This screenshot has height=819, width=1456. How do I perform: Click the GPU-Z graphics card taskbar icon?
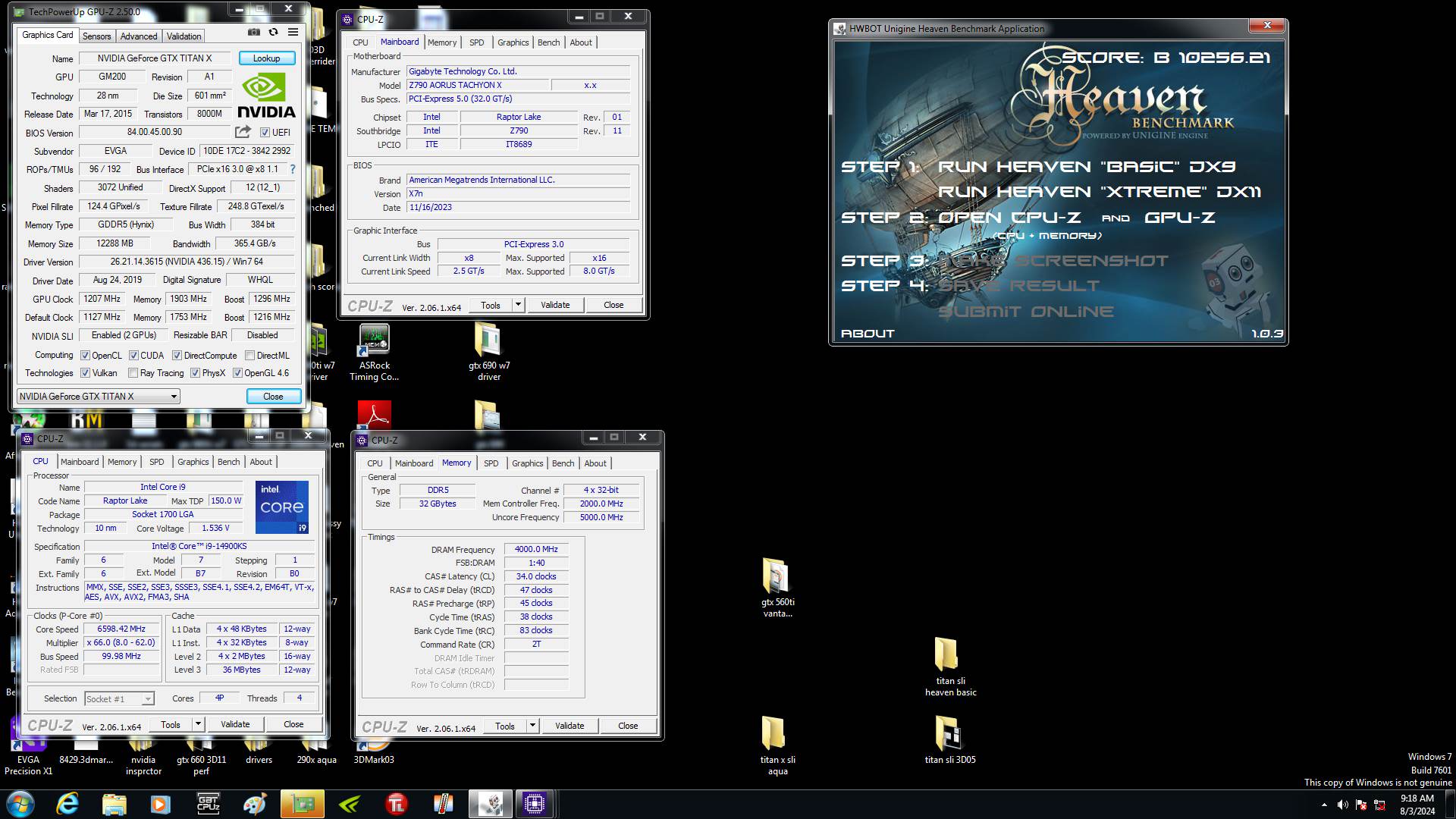[x=302, y=804]
